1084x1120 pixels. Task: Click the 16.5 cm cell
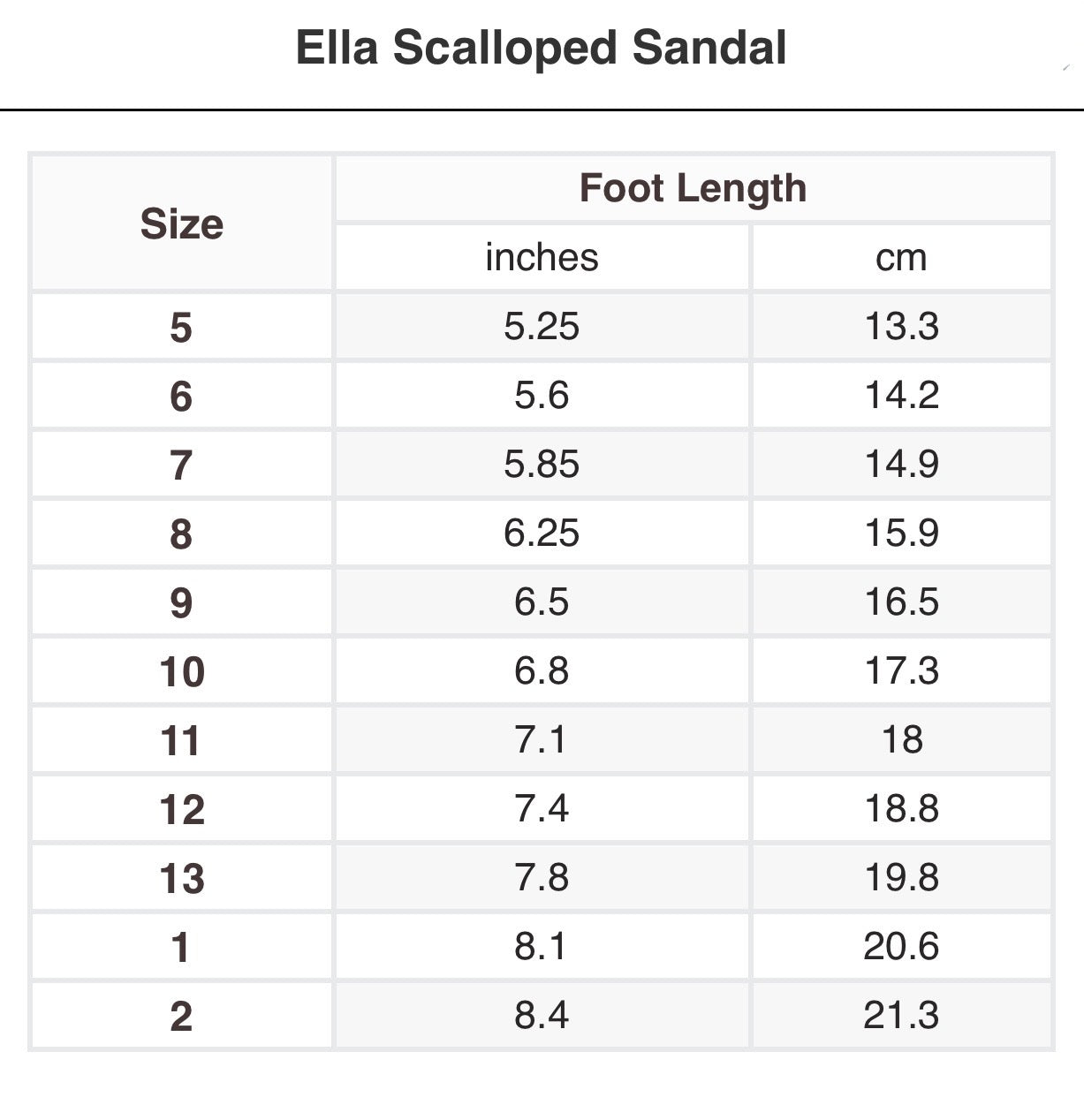pos(901,602)
